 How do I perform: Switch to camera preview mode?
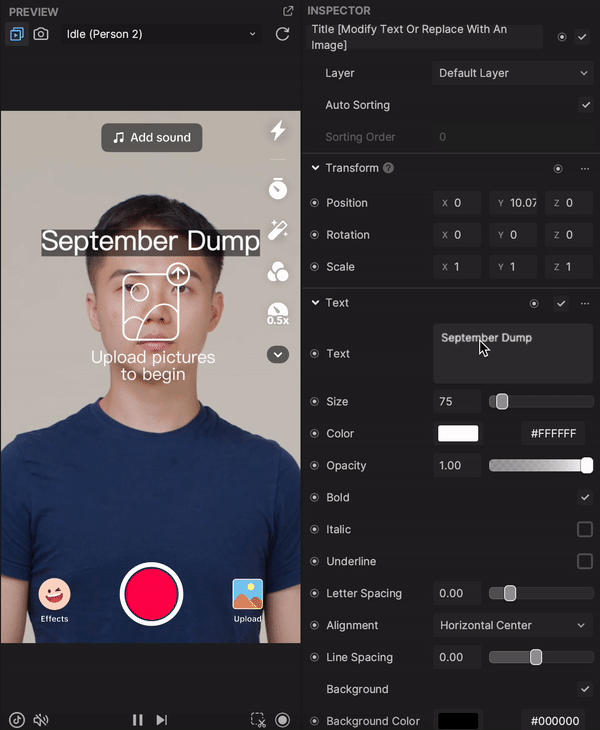[x=41, y=34]
